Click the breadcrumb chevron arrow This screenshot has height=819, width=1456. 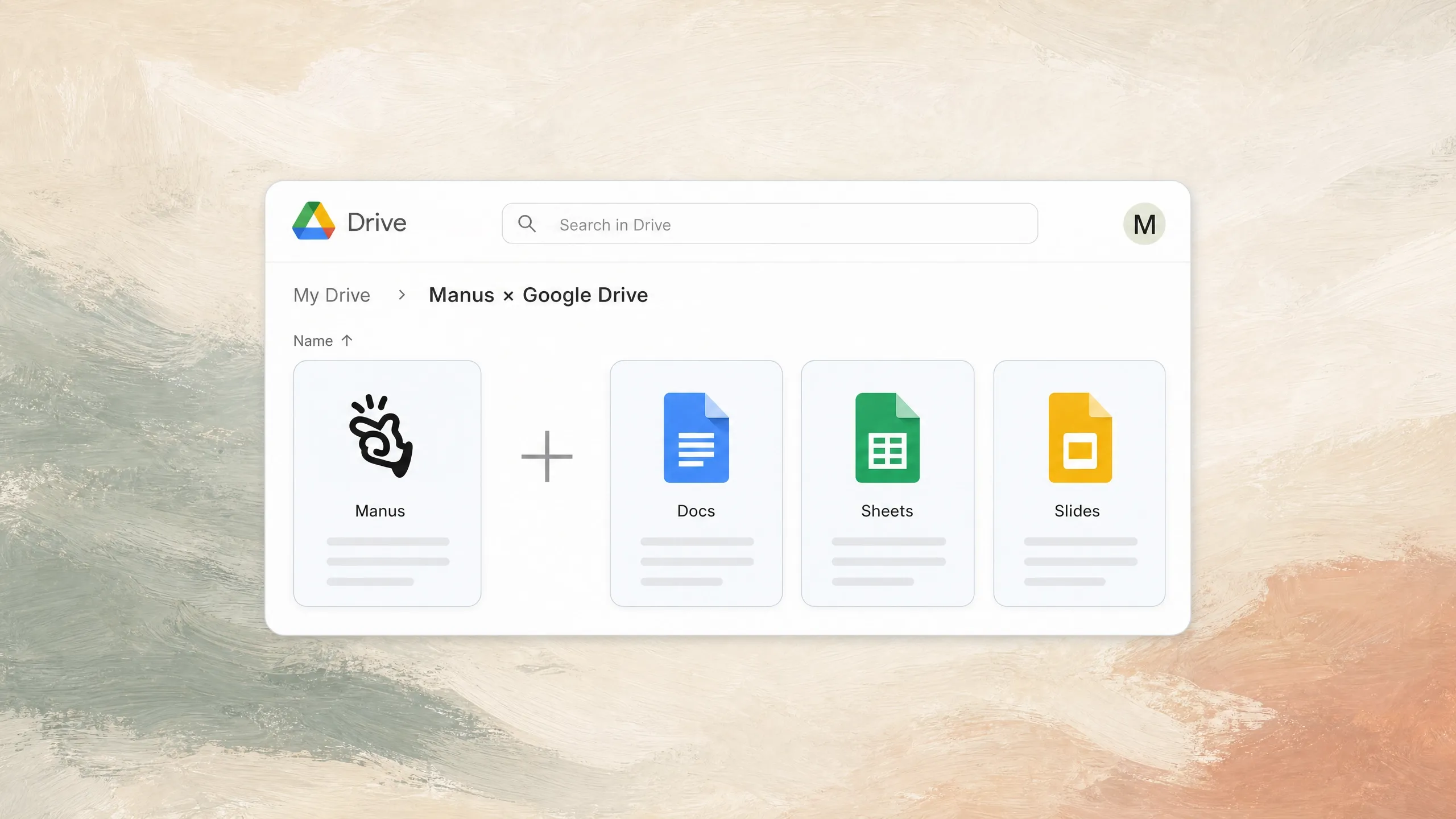[402, 295]
